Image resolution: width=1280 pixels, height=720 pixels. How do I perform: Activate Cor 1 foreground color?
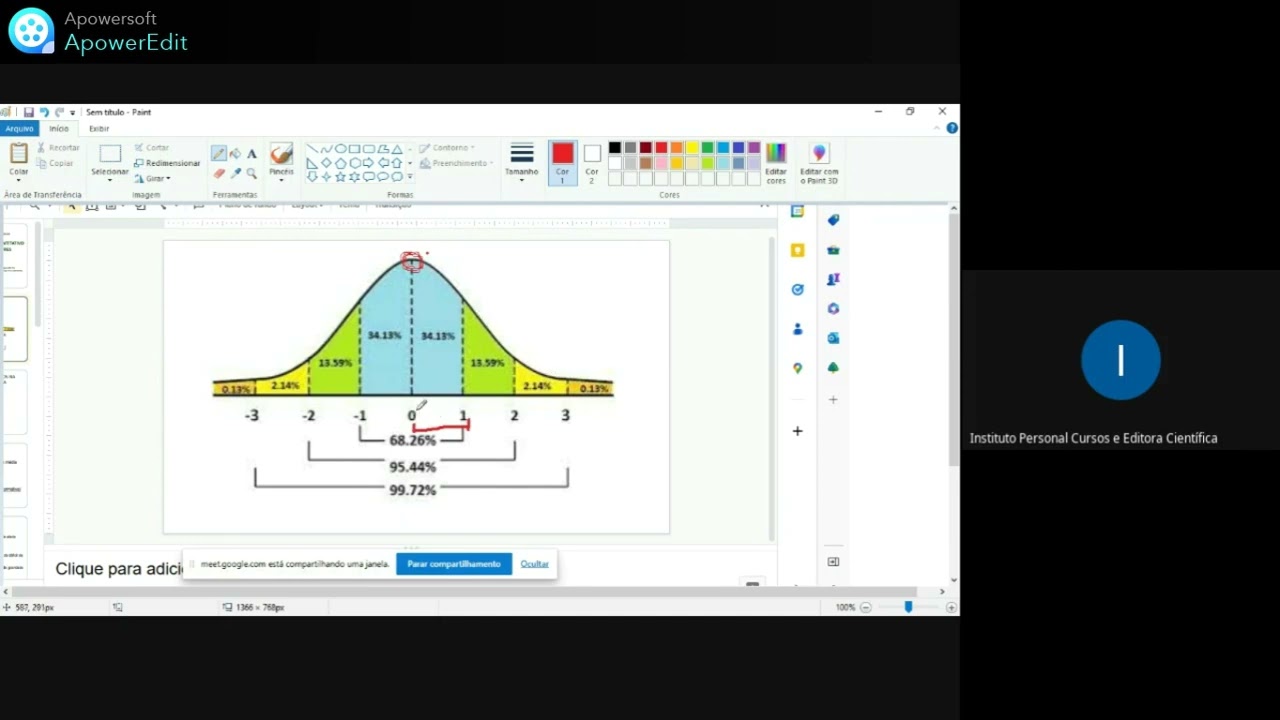(562, 163)
